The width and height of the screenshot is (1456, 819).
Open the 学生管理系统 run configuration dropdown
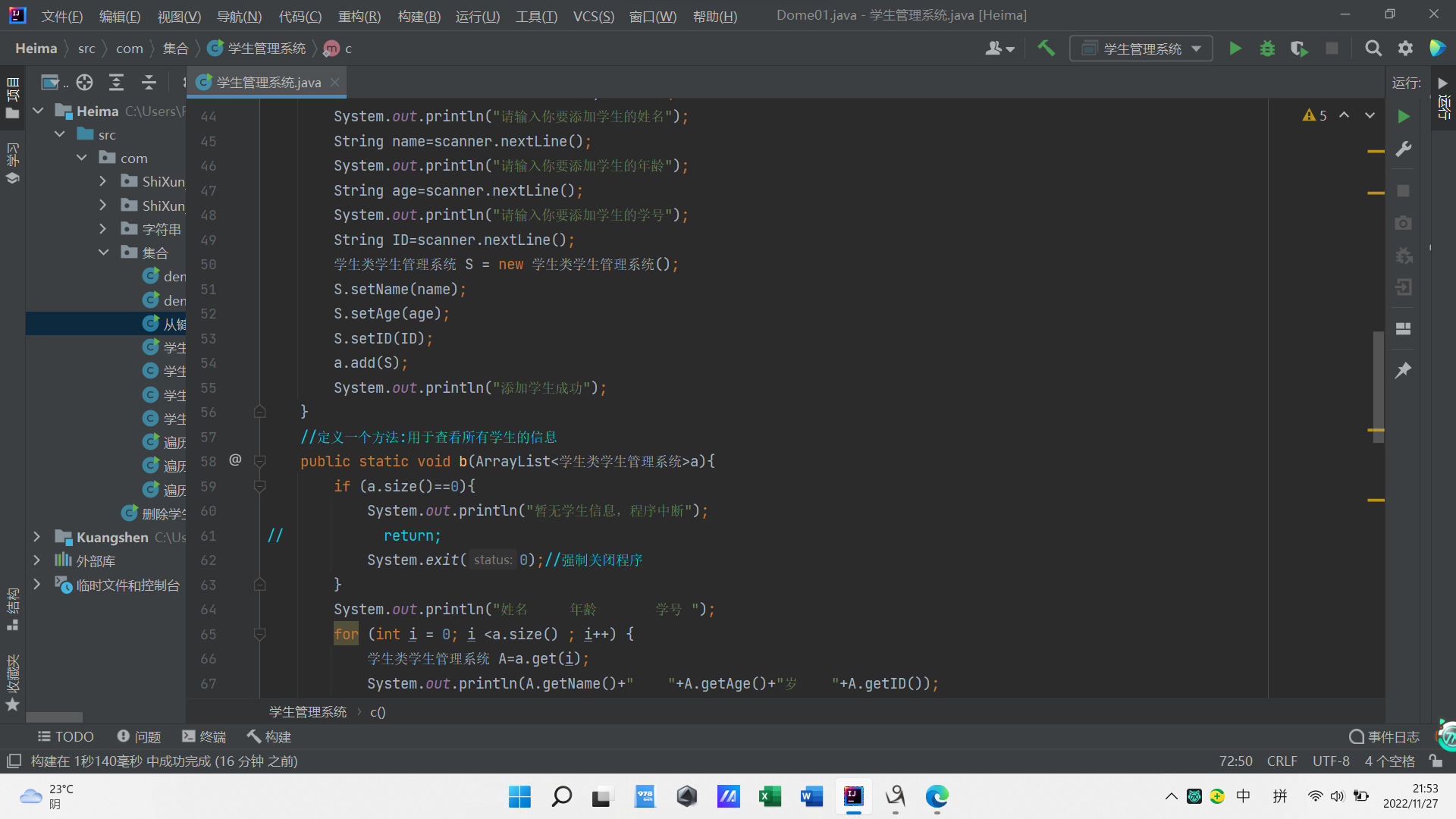1141,49
